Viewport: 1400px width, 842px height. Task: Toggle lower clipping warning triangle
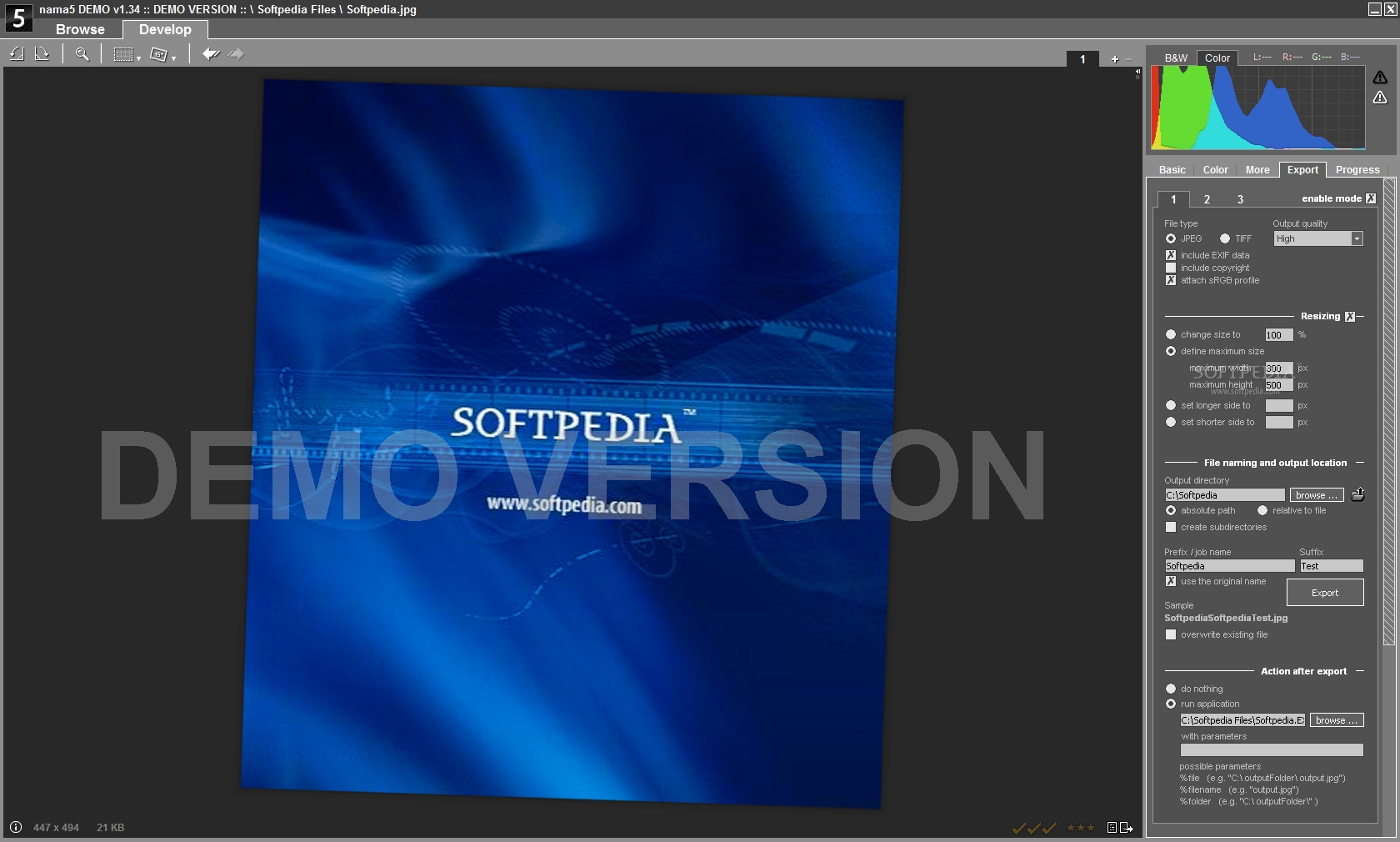coord(1380,98)
